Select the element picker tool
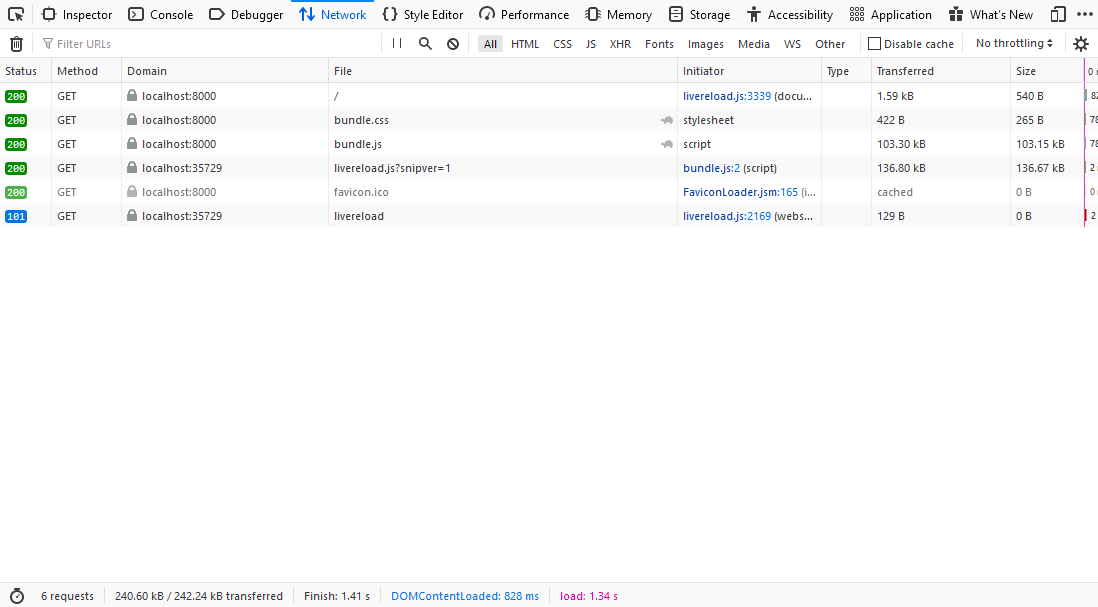Screen dimensions: 1098x607 point(15,14)
